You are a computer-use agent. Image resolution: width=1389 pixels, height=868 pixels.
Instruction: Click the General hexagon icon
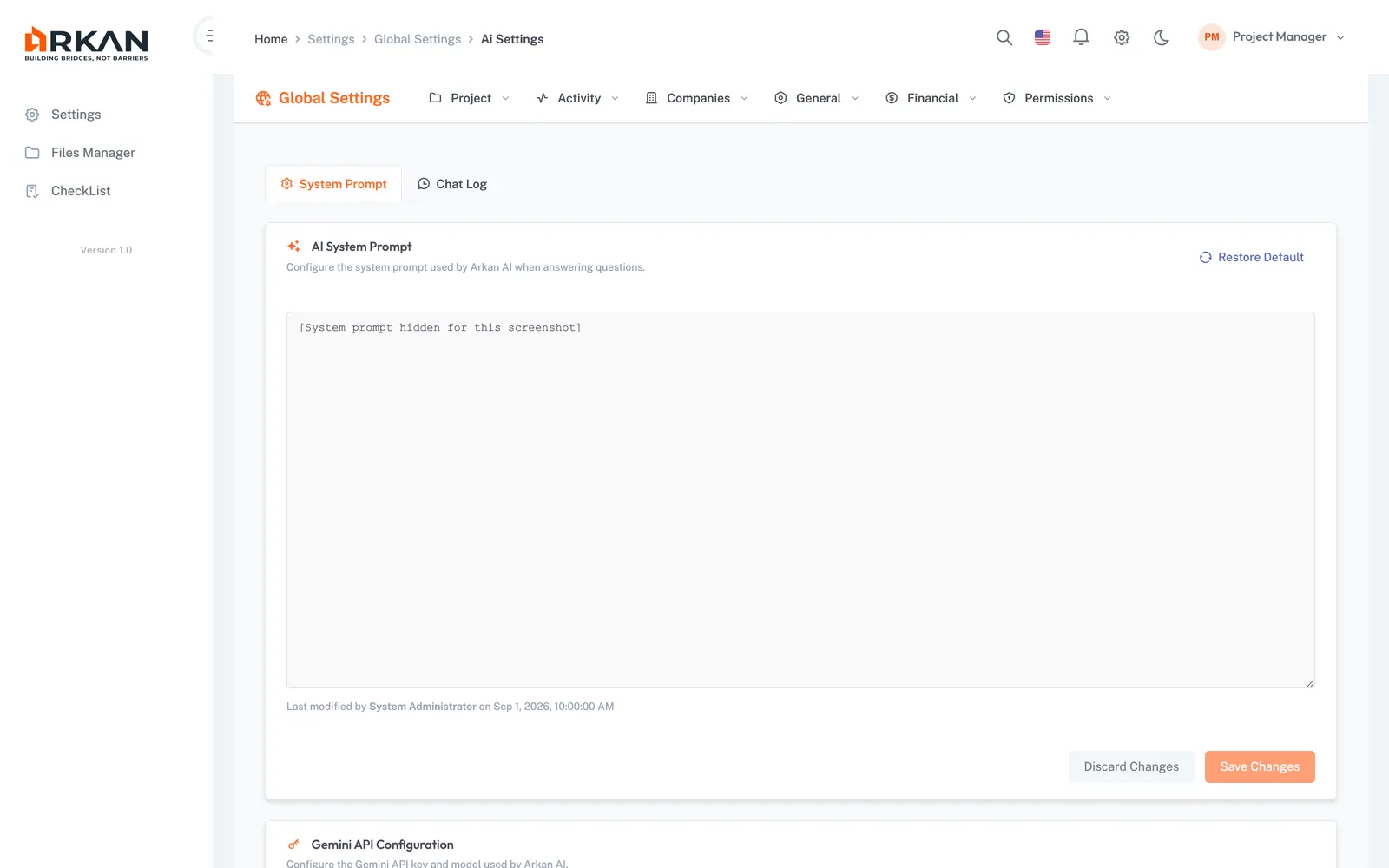780,98
